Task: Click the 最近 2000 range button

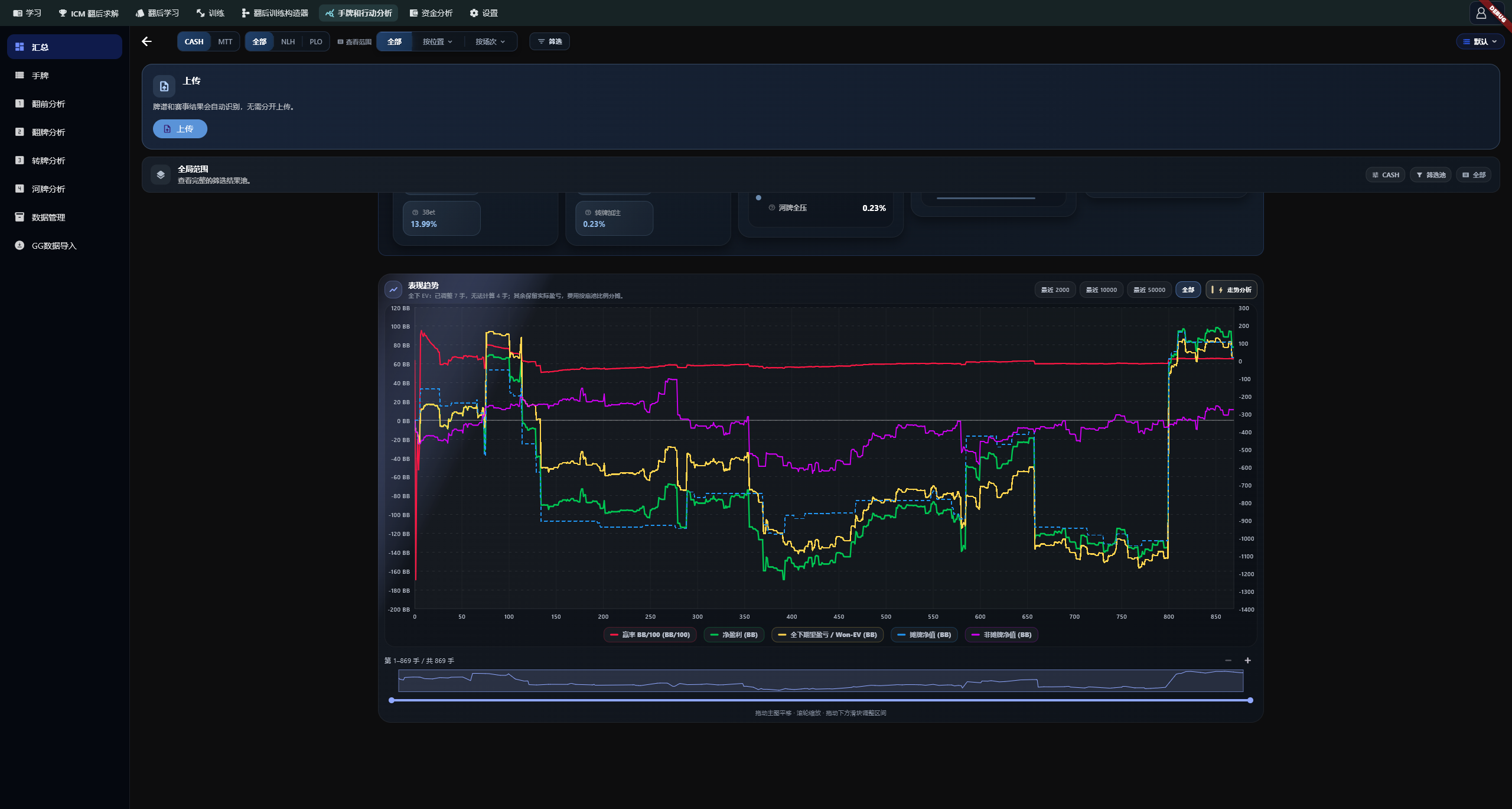Action: 1055,290
